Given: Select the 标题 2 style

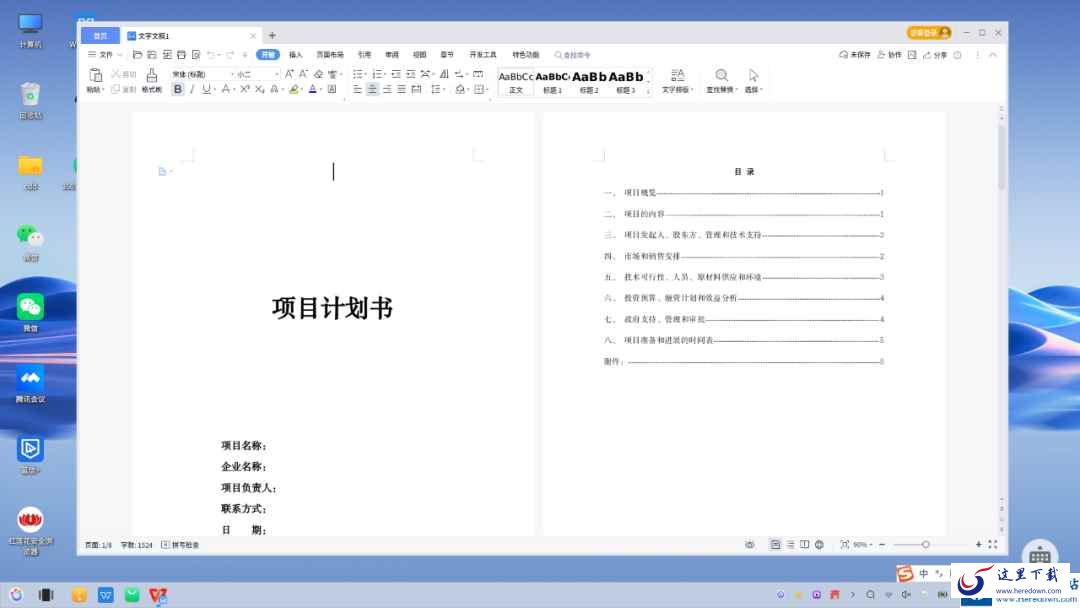Looking at the screenshot, I should coord(589,82).
